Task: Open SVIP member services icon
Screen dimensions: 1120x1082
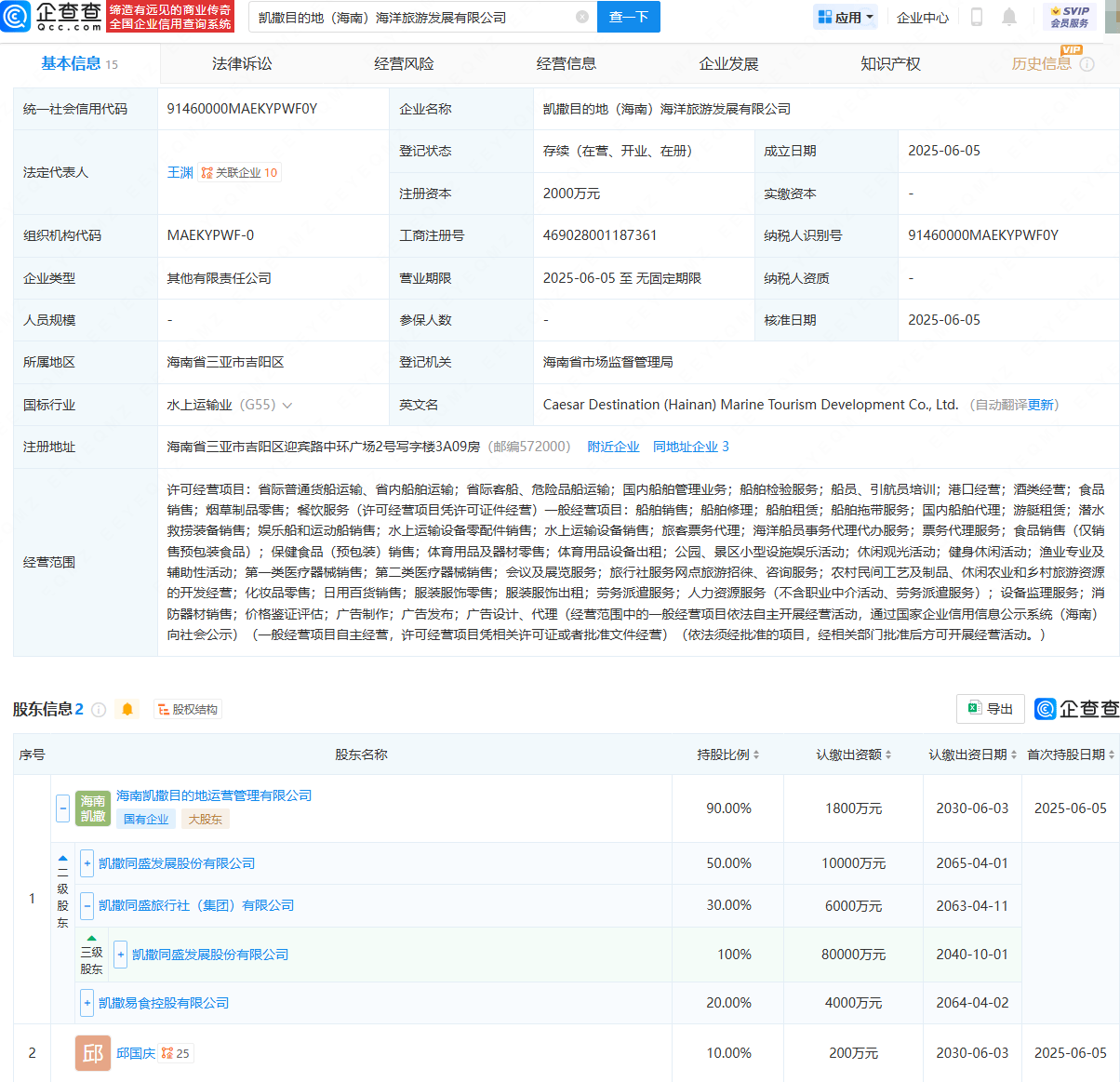Action: (x=1070, y=17)
